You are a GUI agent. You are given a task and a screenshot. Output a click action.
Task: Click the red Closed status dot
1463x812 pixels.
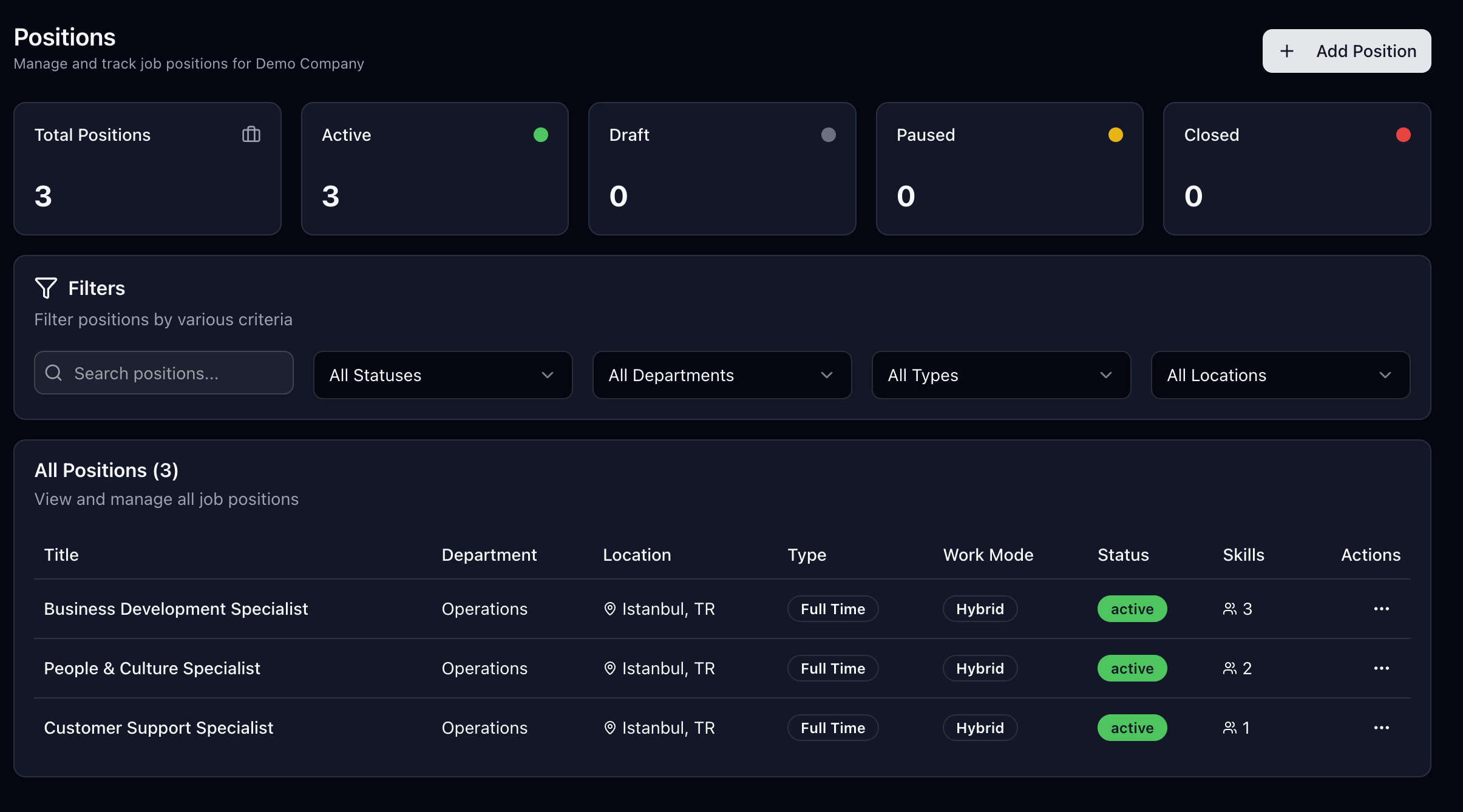[x=1403, y=135]
